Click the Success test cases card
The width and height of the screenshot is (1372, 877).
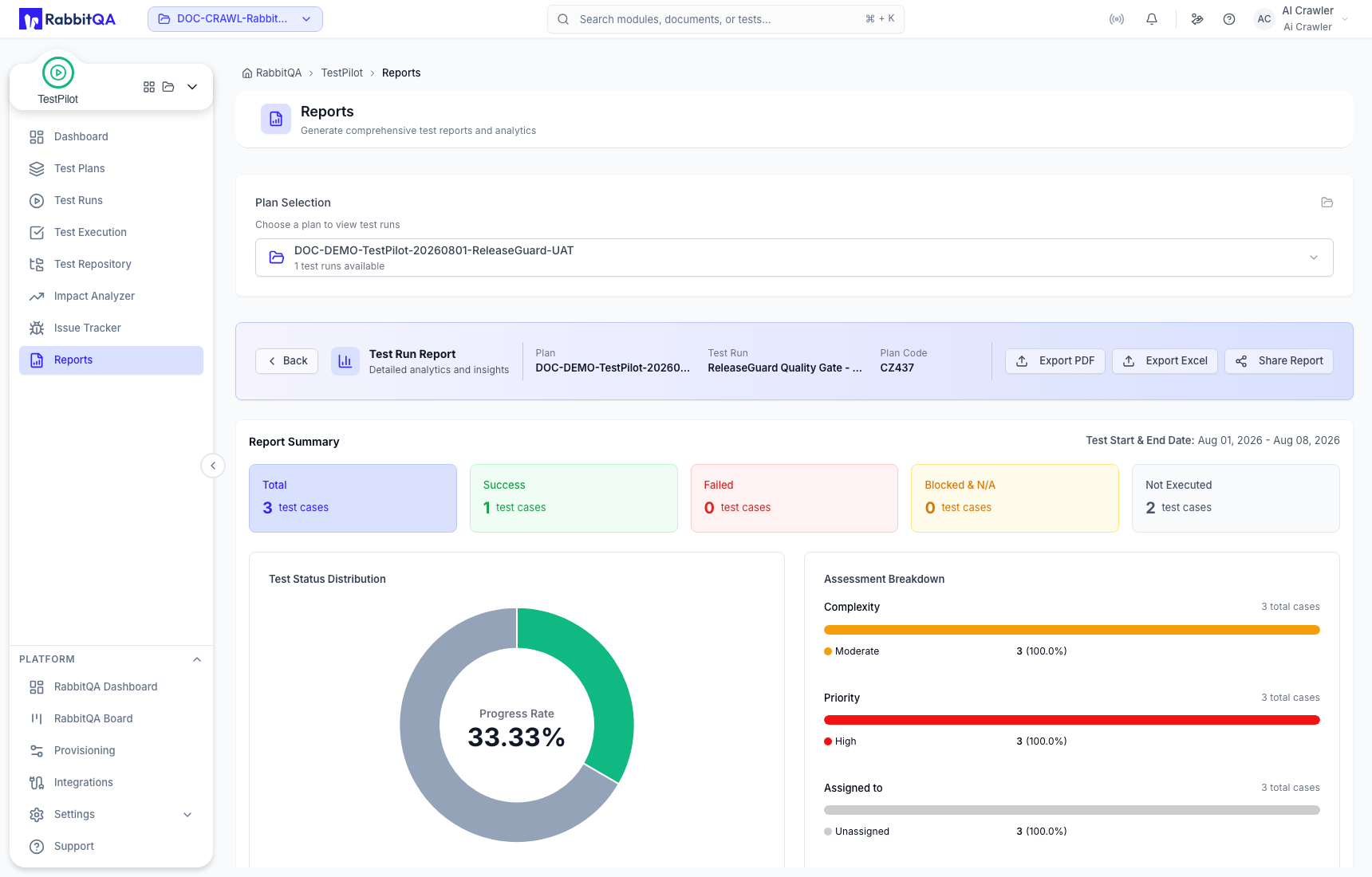tap(574, 498)
